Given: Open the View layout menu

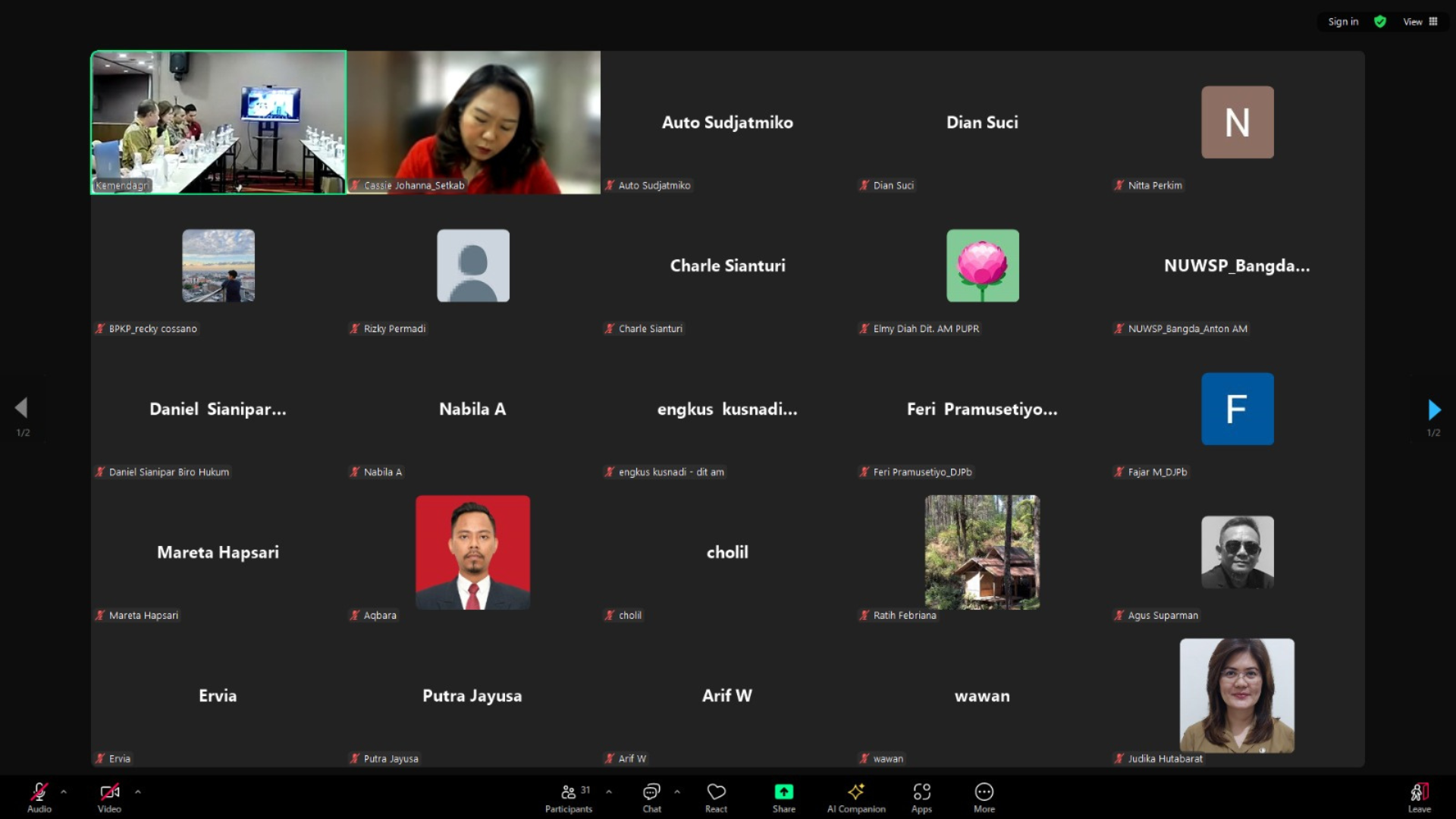Looking at the screenshot, I should (1420, 21).
